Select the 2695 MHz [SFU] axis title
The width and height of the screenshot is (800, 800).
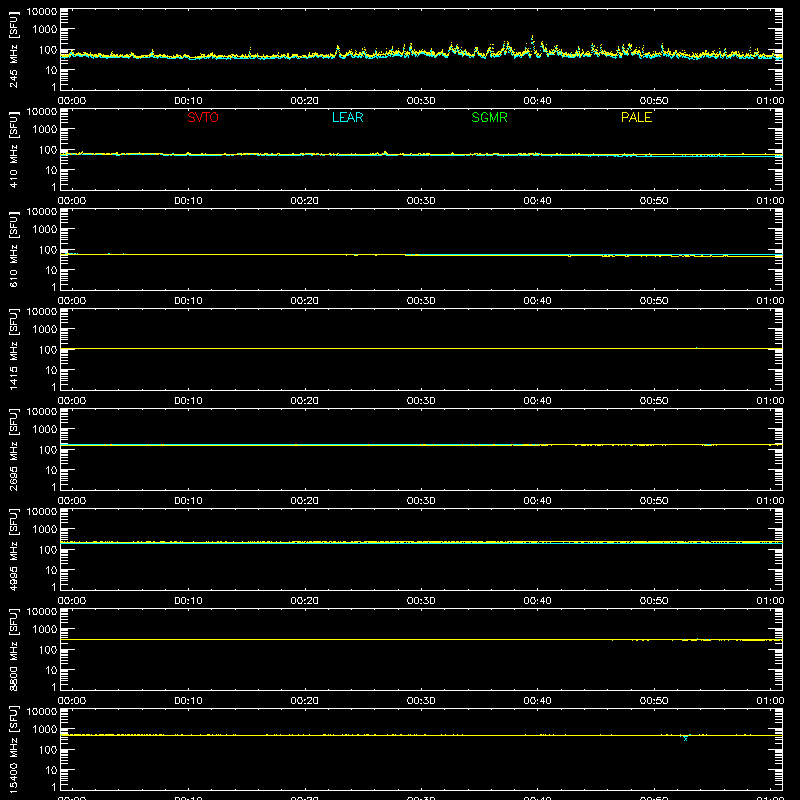point(14,449)
